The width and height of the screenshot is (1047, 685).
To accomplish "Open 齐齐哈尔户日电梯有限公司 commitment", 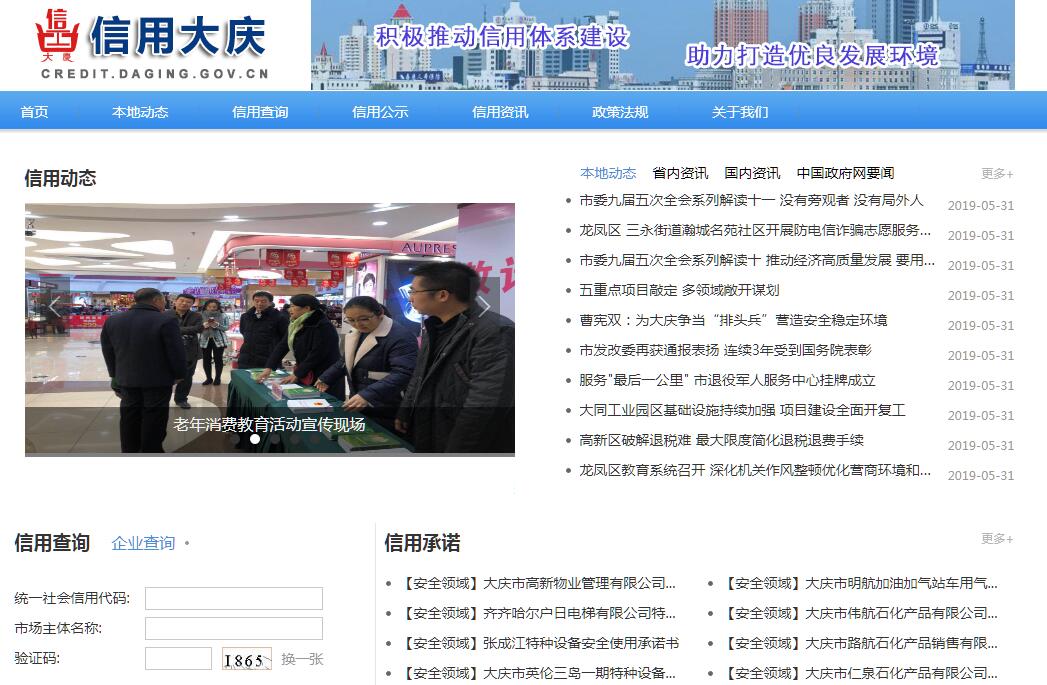I will [x=539, y=613].
